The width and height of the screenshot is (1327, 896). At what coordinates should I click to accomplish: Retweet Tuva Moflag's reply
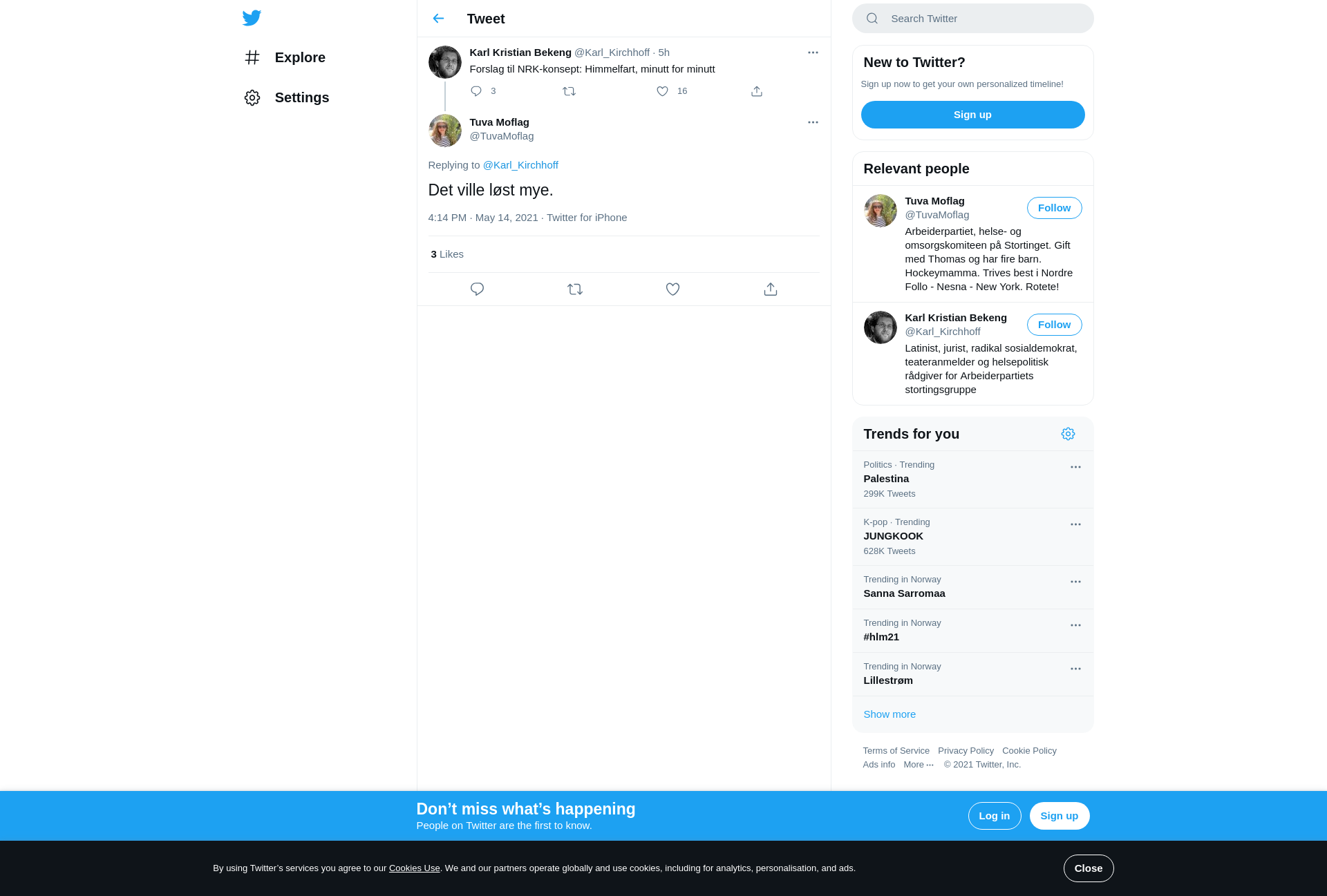pos(575,289)
